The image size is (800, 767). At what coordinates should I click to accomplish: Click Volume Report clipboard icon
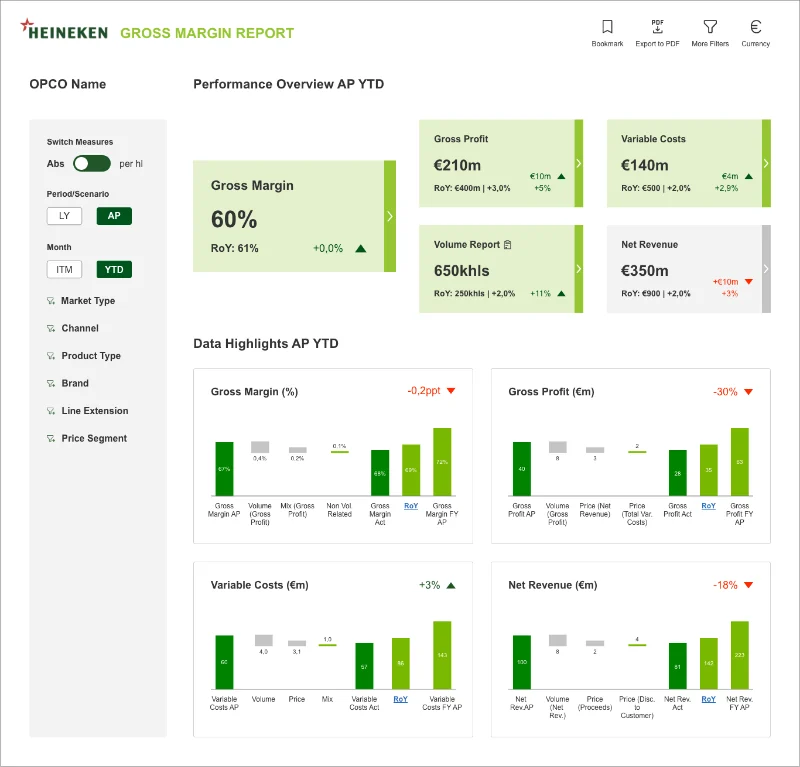507,245
